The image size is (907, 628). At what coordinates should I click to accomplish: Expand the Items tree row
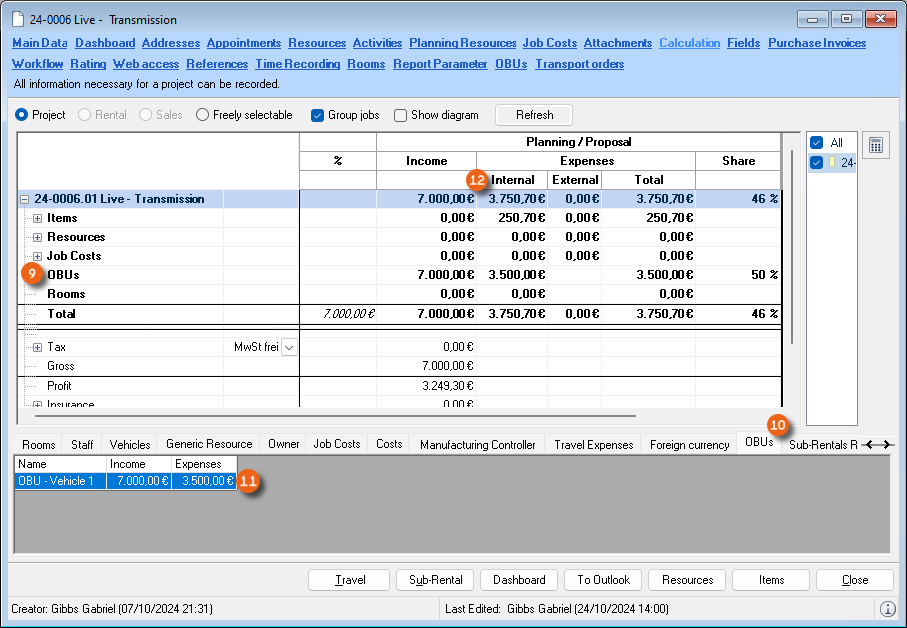(x=38, y=218)
